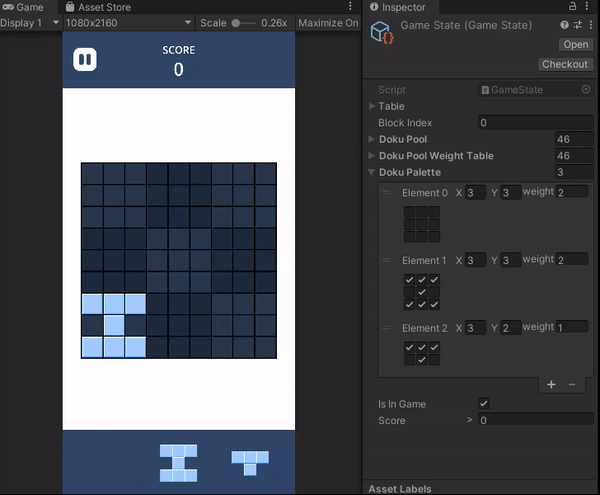This screenshot has height=495, width=600.
Task: Expand the Table property
Action: [372, 106]
